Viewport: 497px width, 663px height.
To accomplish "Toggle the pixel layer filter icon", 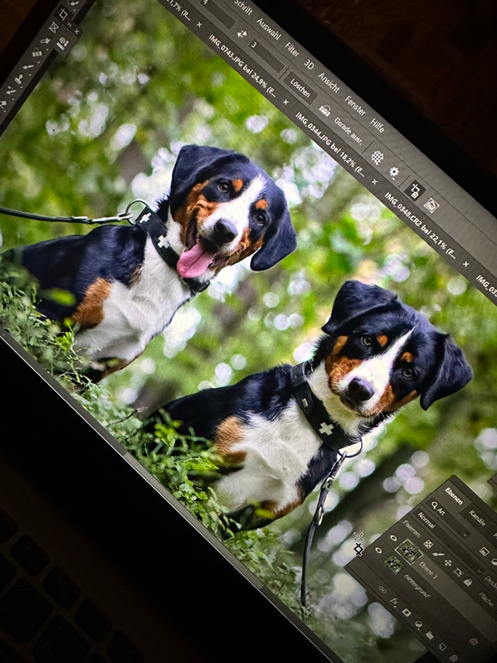I will tap(483, 551).
